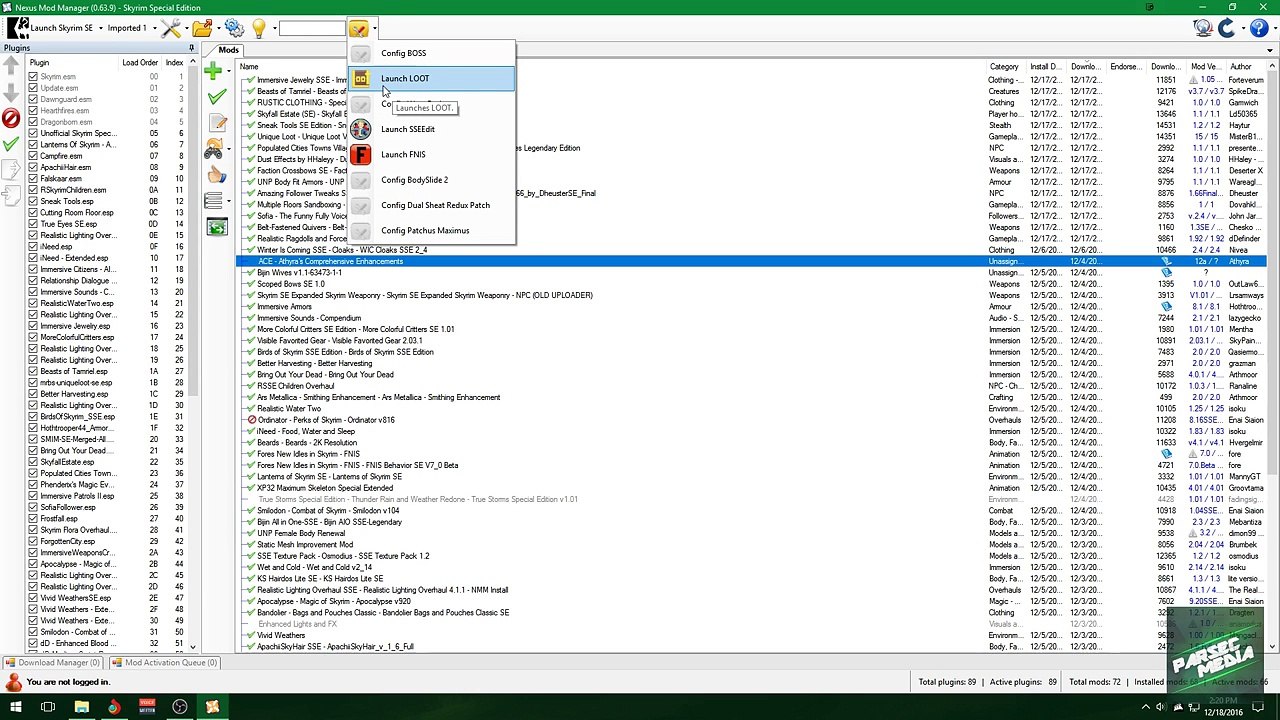This screenshot has height=720, width=1280.
Task: Click the red offline user icon in status bar
Action: coord(13,682)
